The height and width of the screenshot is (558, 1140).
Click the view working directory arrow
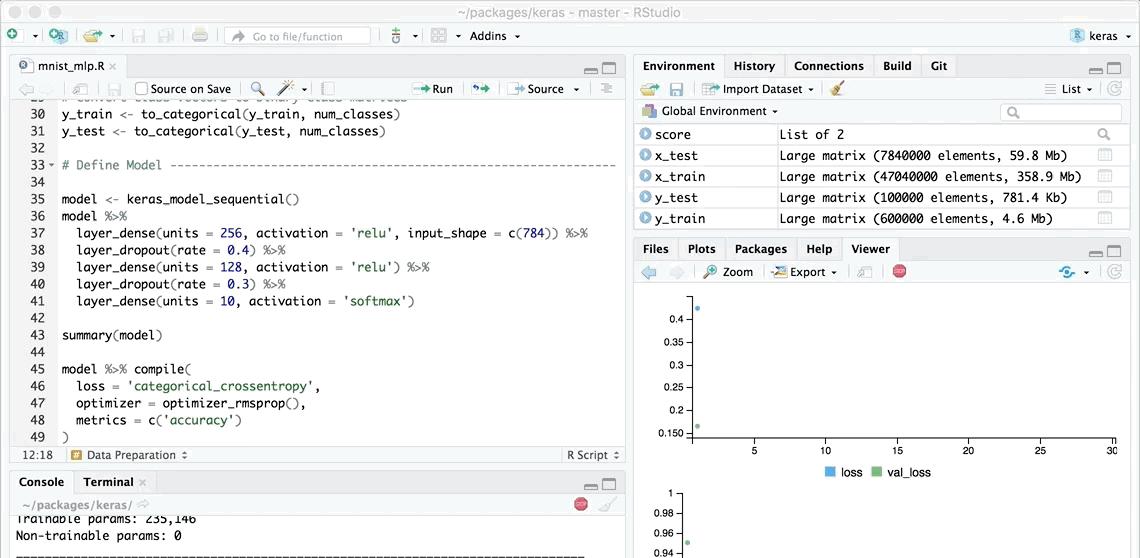tap(142, 503)
